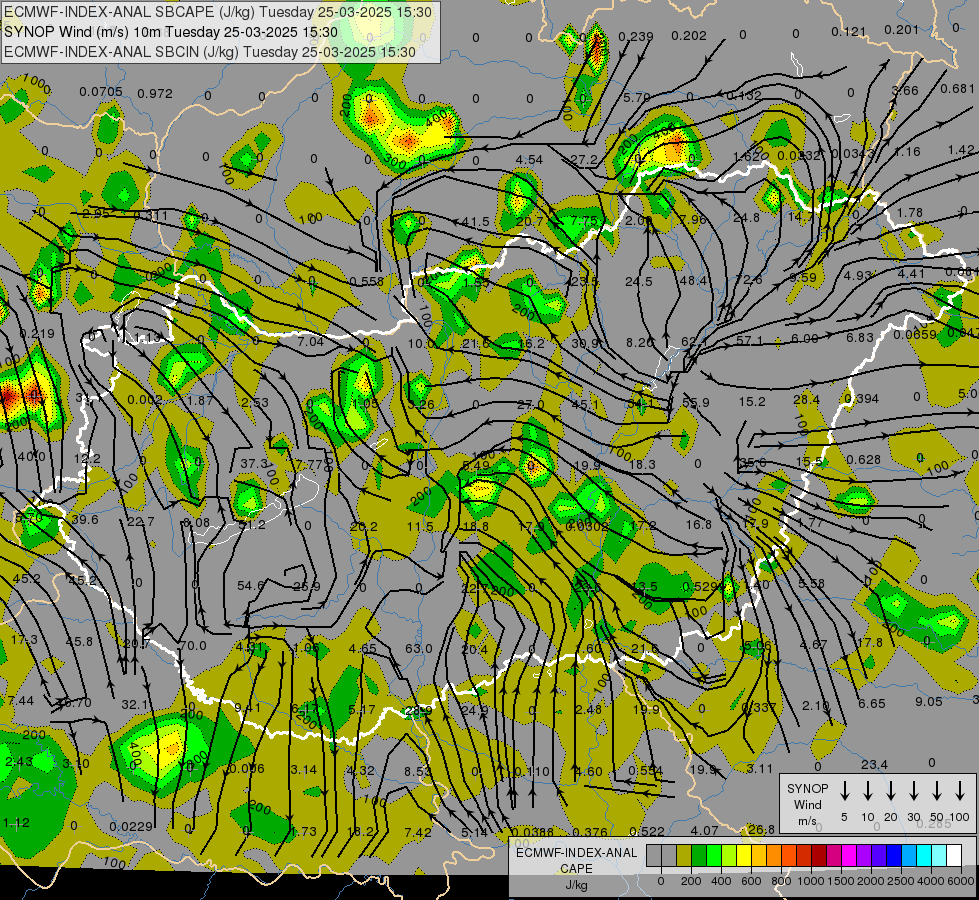This screenshot has height=900, width=979.
Task: Click the 0.0229 value on the map
Action: coord(131,827)
